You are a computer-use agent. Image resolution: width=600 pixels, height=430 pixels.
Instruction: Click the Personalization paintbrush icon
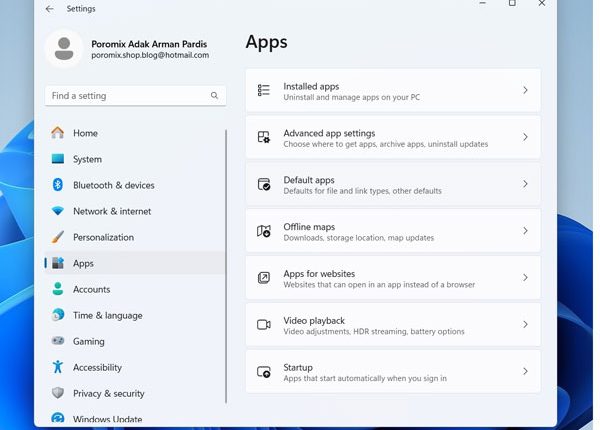tap(58, 237)
